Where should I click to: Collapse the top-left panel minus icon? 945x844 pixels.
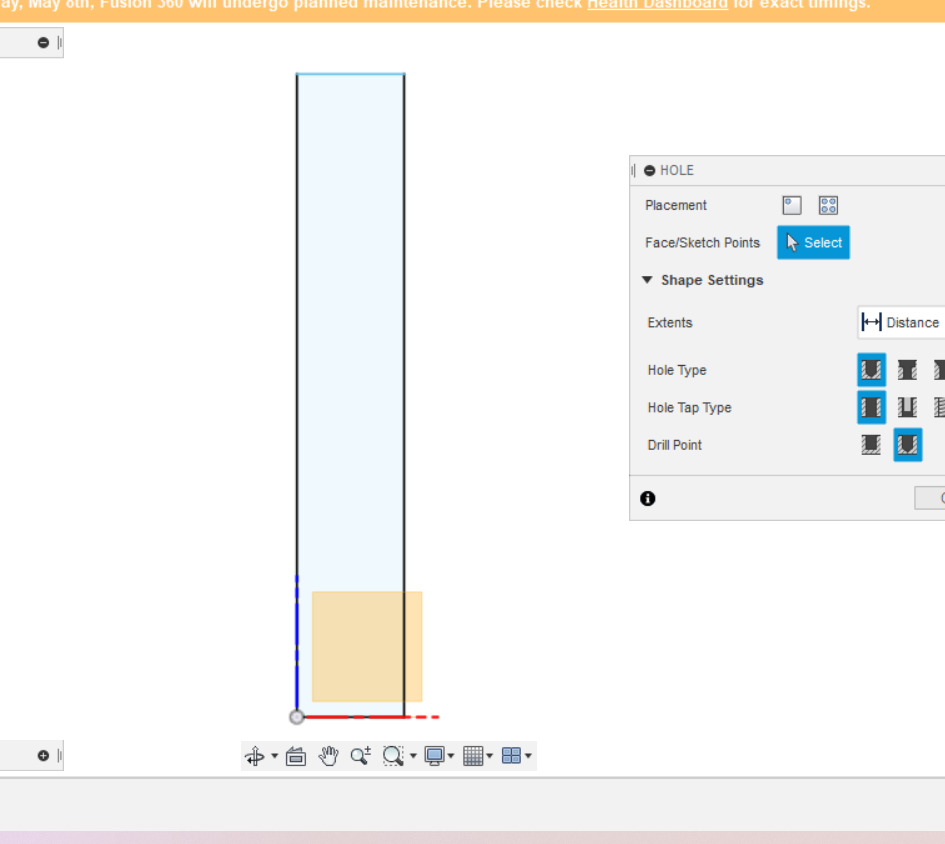tap(43, 43)
